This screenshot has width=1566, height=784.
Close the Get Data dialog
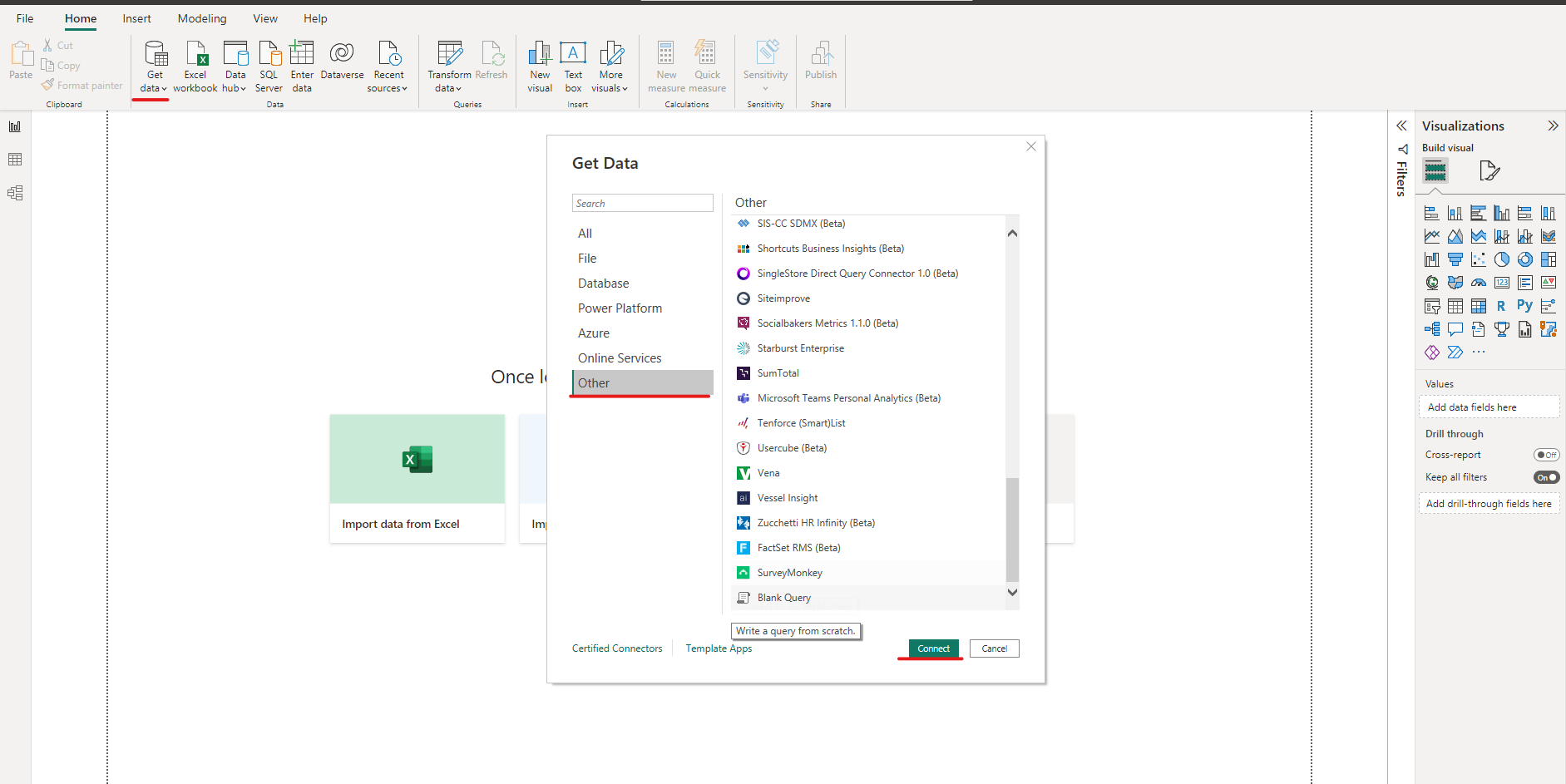tap(1031, 146)
